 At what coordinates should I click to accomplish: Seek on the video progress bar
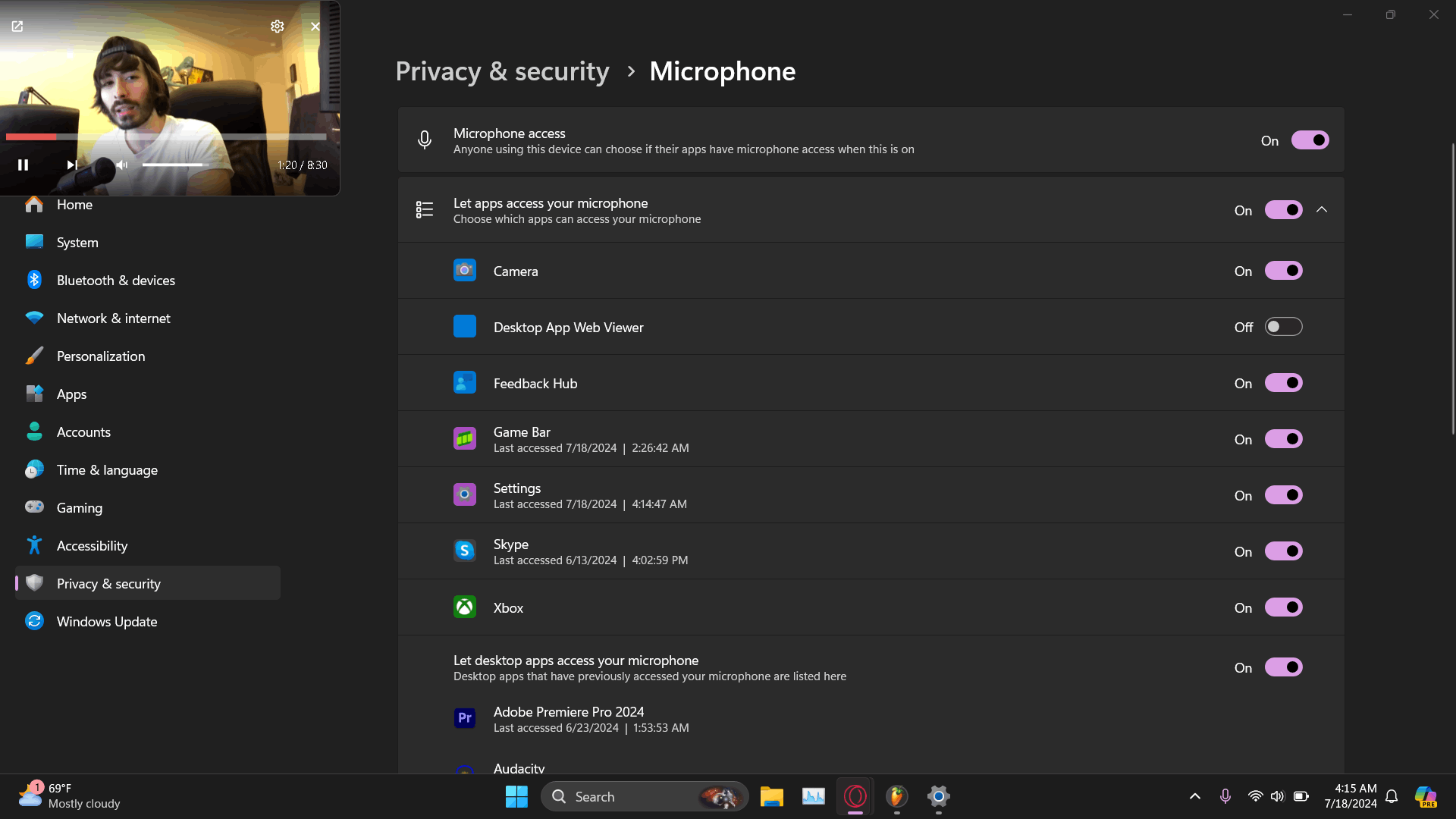click(x=166, y=137)
